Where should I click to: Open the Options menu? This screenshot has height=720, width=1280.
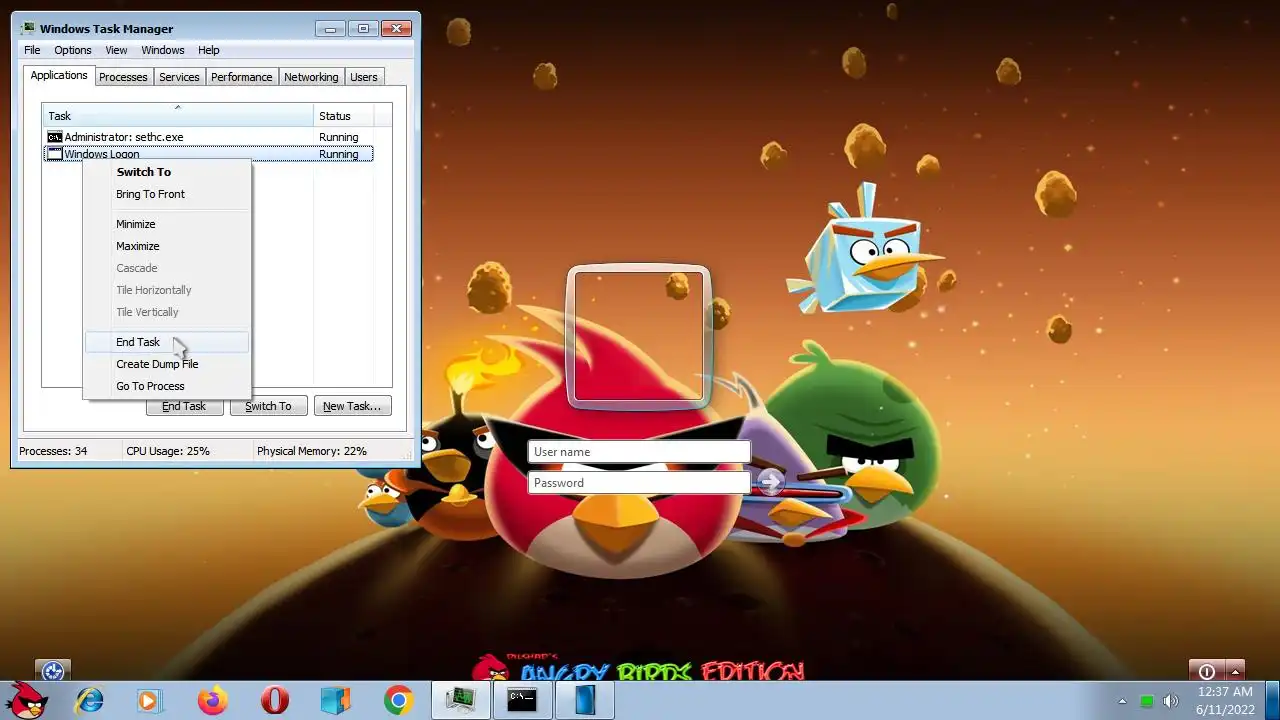(x=73, y=50)
